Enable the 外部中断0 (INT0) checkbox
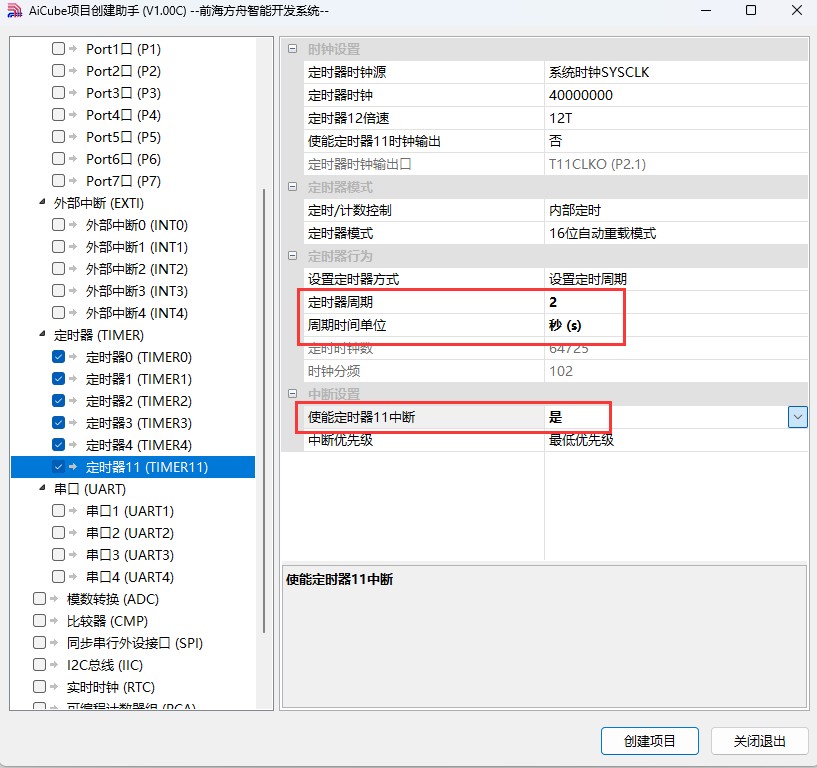Image resolution: width=817 pixels, height=768 pixels. click(x=58, y=225)
